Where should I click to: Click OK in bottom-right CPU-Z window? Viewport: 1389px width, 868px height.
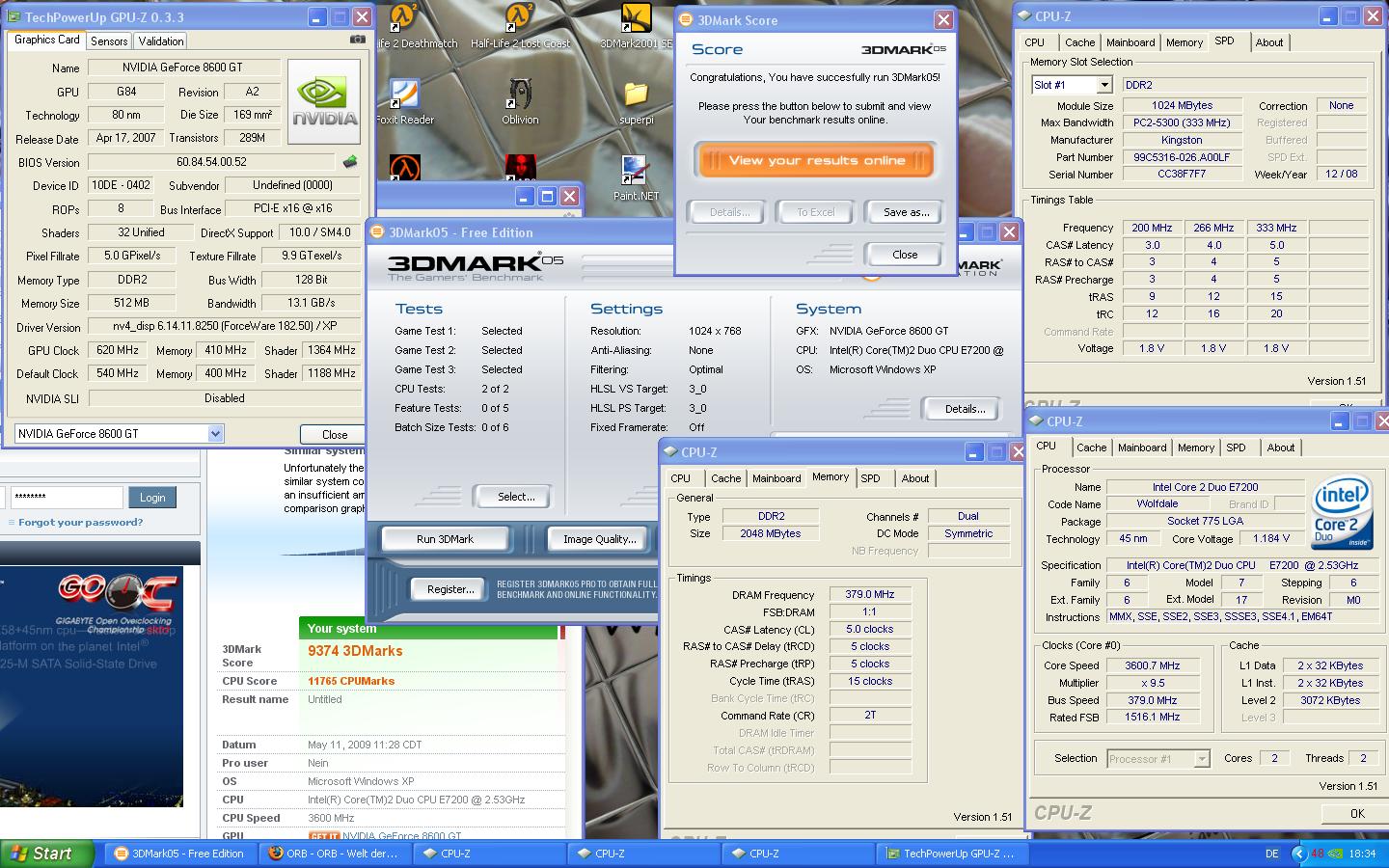click(x=1357, y=813)
